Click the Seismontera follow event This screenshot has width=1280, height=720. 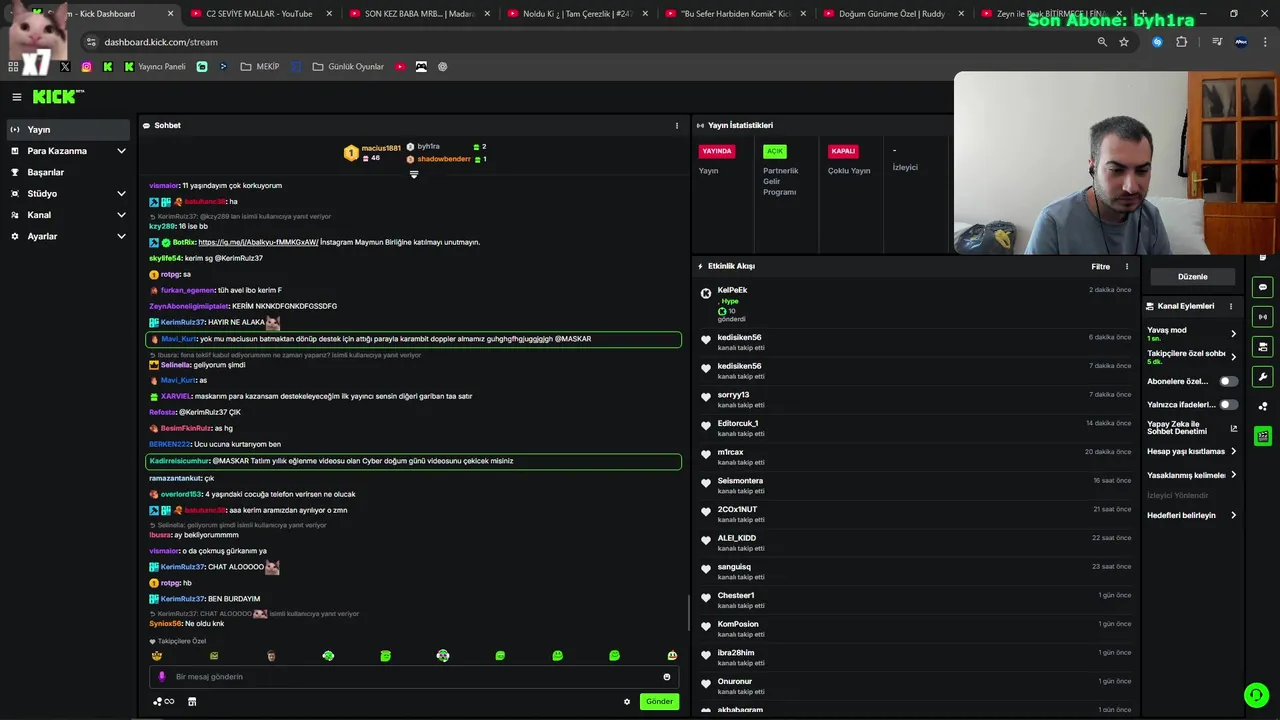tap(915, 486)
